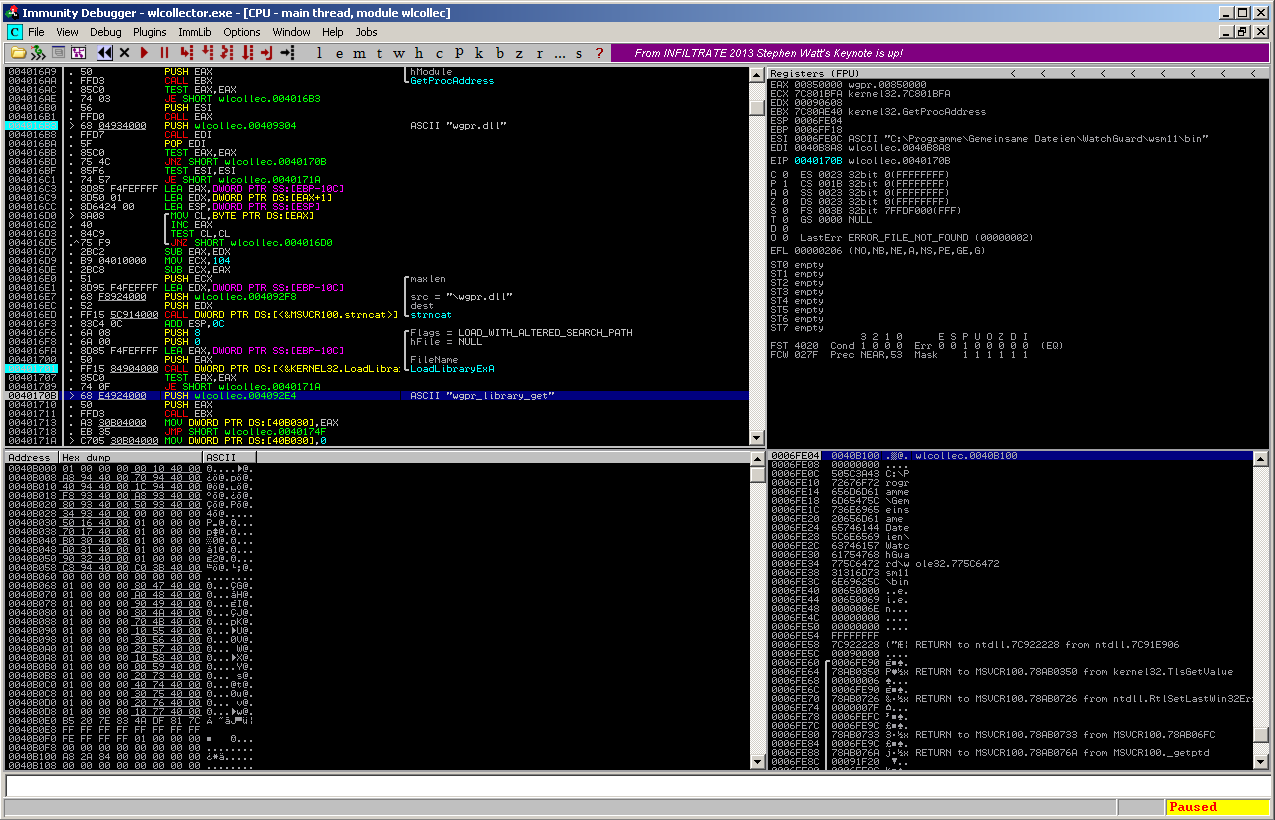Close the debugged program with the X icon
This screenshot has height=820, width=1275.
(124, 52)
